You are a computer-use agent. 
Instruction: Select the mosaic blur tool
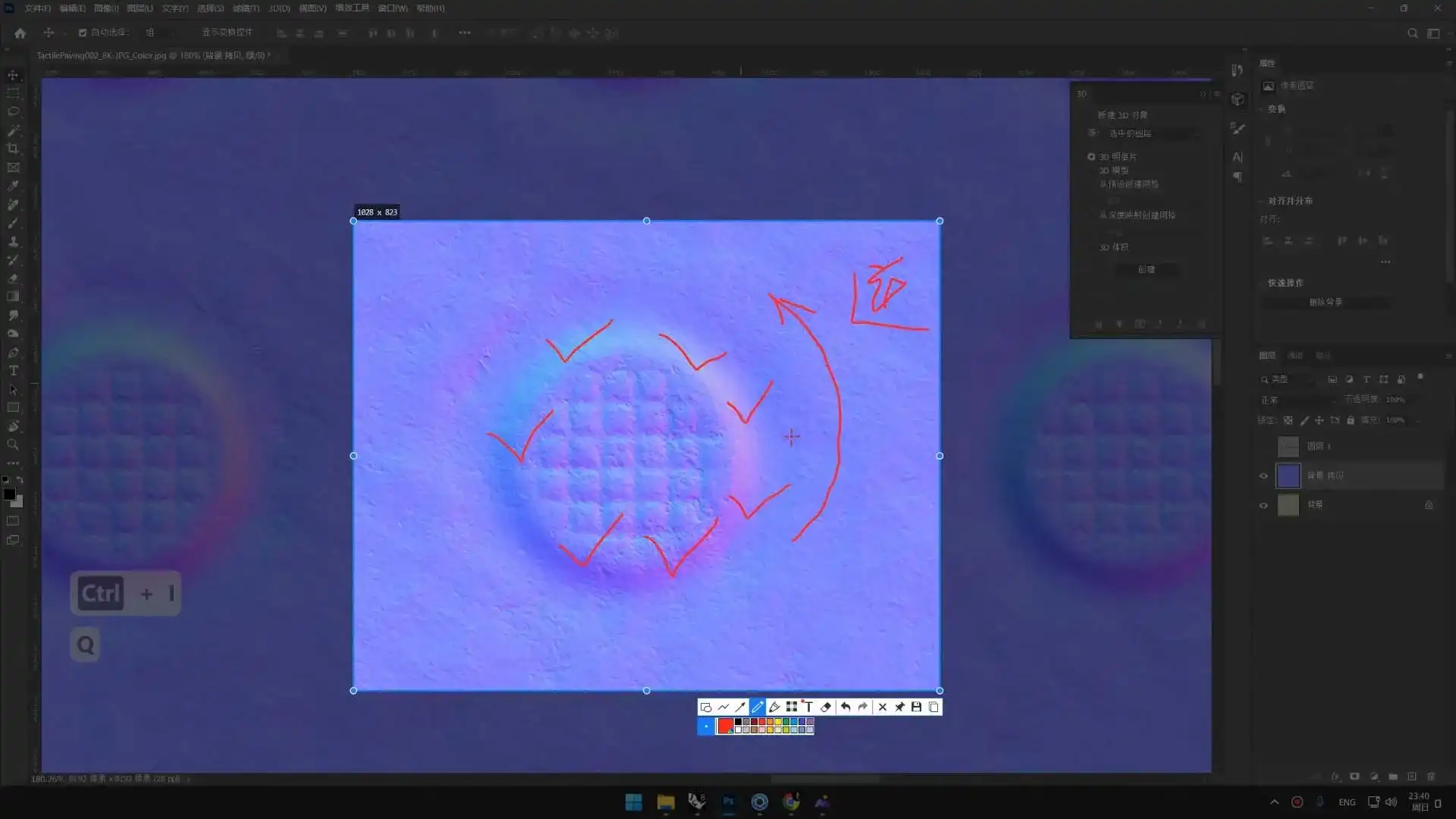[x=791, y=707]
